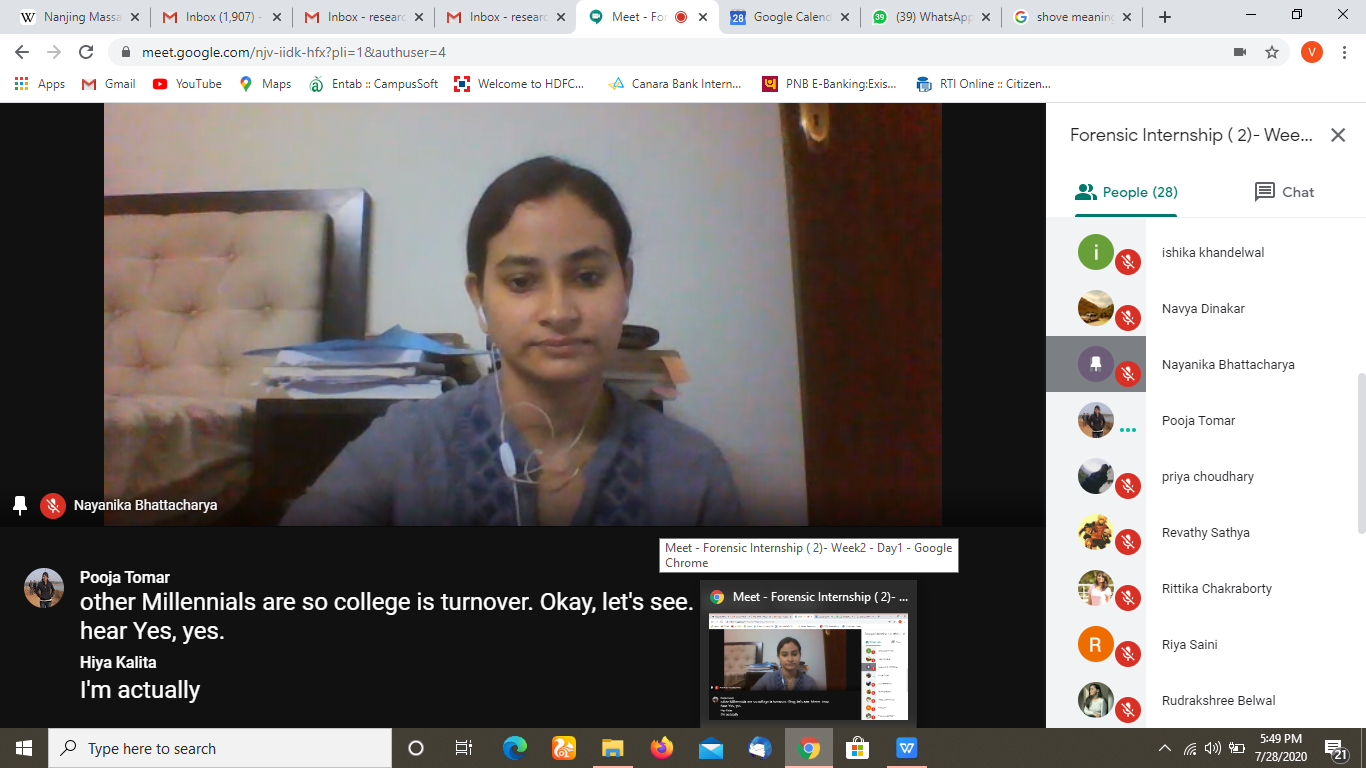Open Chrome's three-dot customize menu
The image size is (1366, 768).
1343,51
